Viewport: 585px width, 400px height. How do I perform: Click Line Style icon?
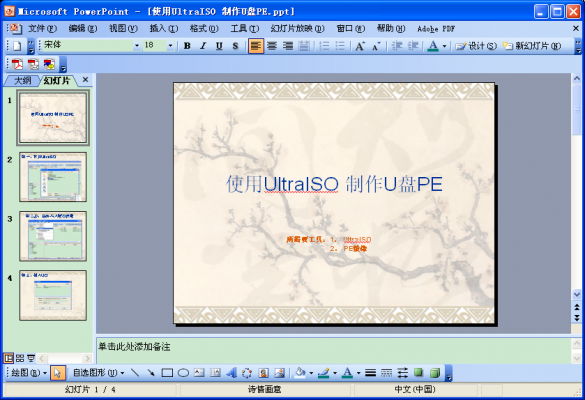[x=370, y=372]
